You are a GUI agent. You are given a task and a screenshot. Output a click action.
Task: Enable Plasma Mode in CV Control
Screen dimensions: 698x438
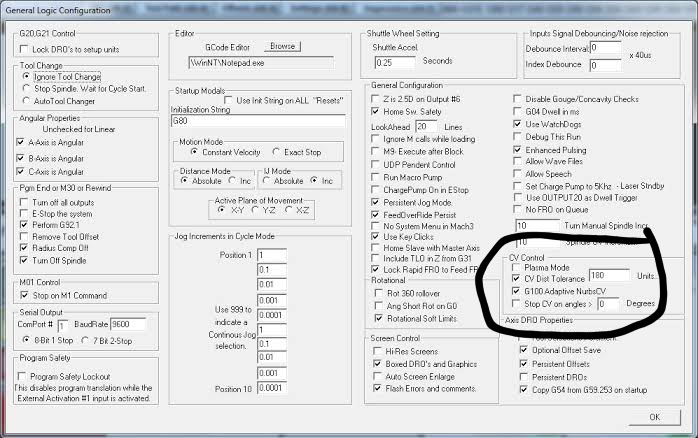(x=516, y=267)
